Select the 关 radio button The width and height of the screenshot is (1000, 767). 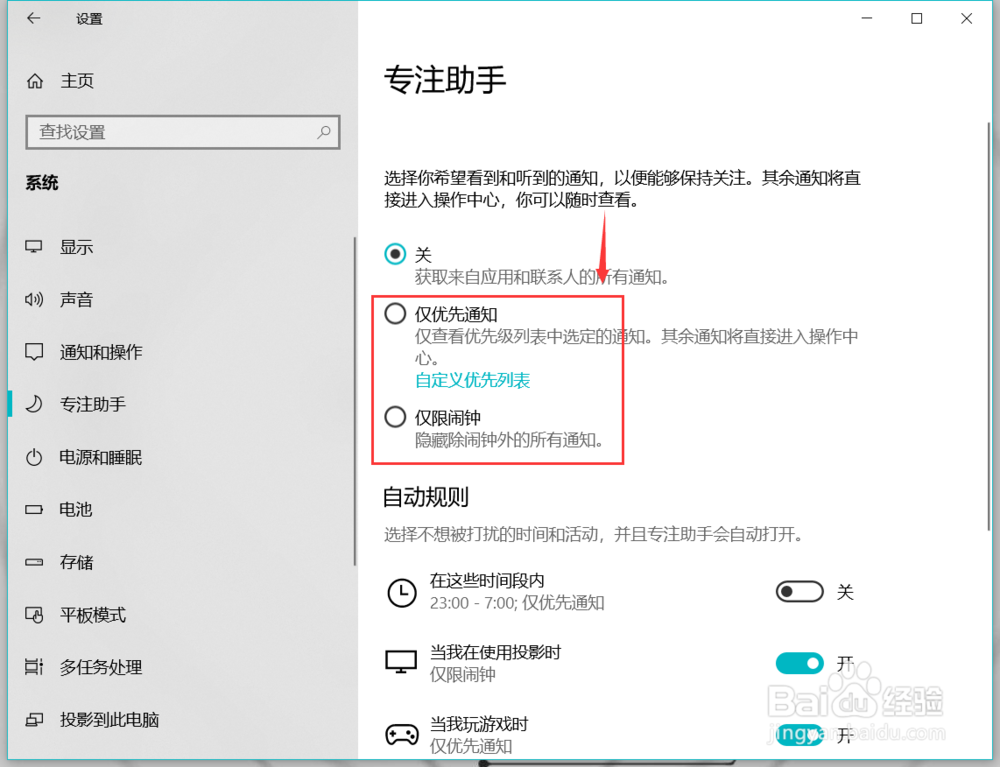(x=396, y=254)
